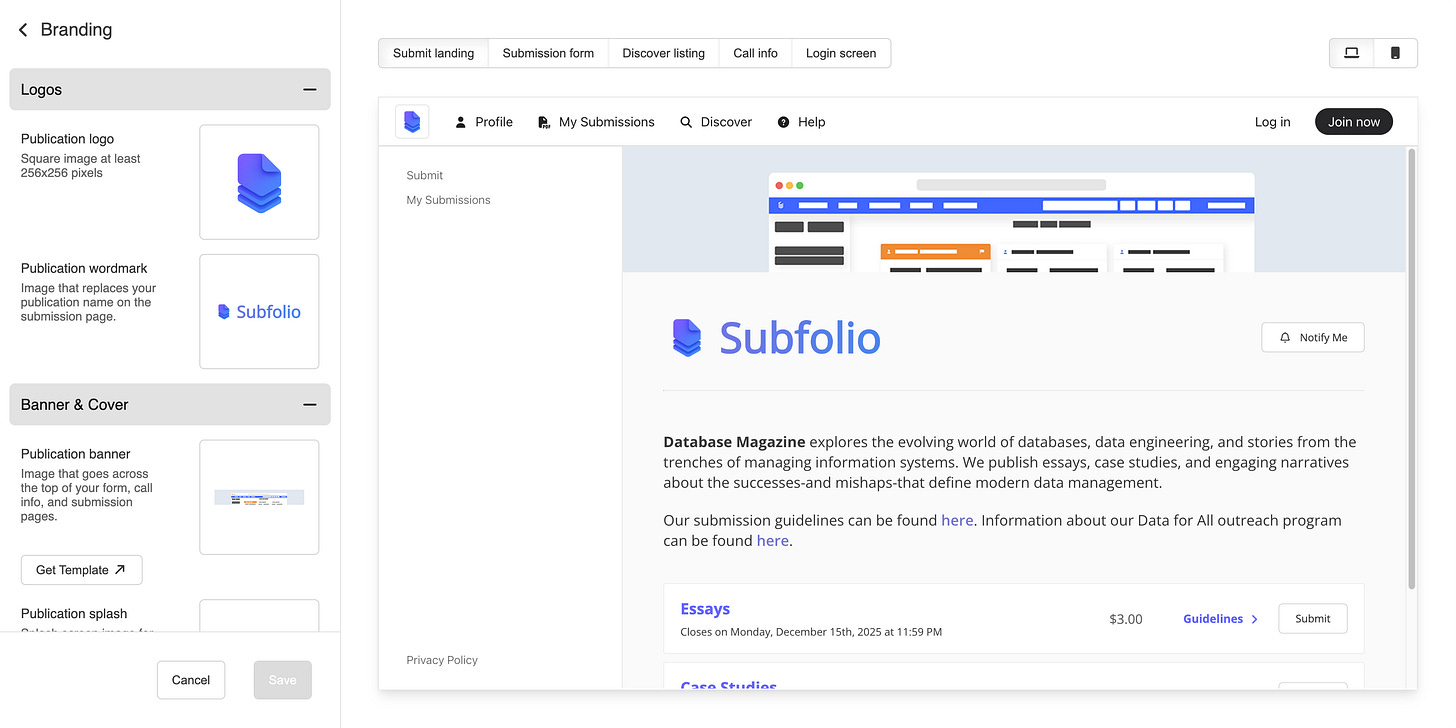Open Profile in the preview navbar
Viewport: 1456px width, 728px height.
point(484,122)
